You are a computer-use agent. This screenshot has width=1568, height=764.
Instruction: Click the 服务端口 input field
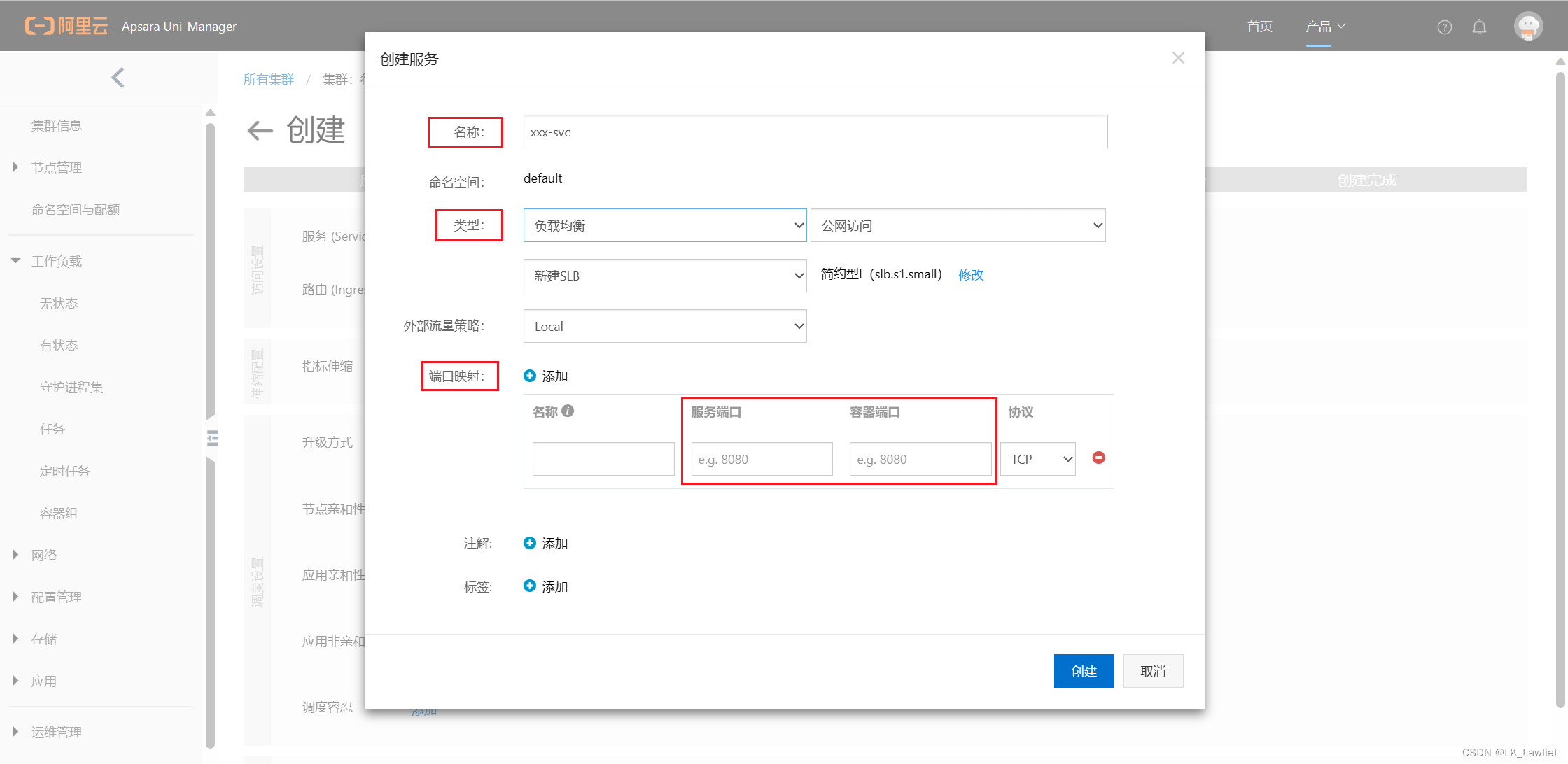pos(762,459)
